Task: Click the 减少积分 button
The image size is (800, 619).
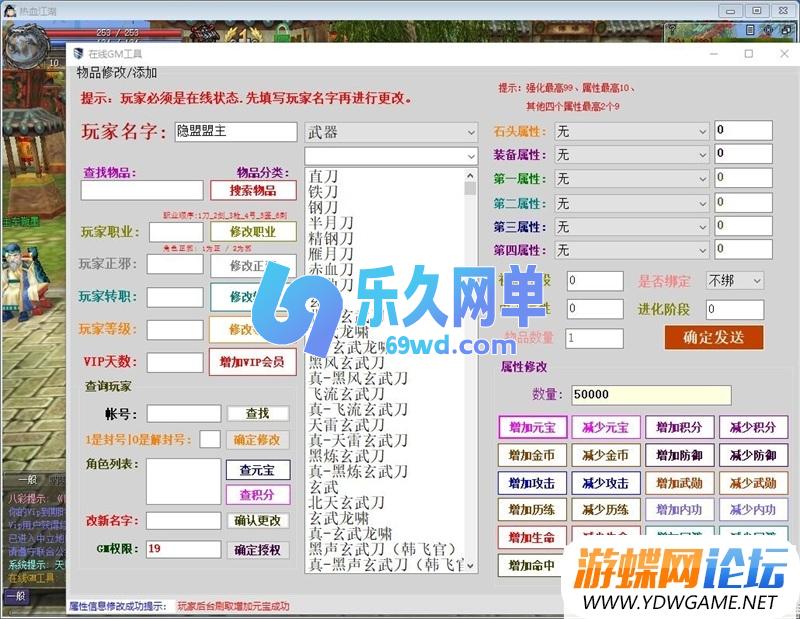Action: pyautogui.click(x=753, y=428)
